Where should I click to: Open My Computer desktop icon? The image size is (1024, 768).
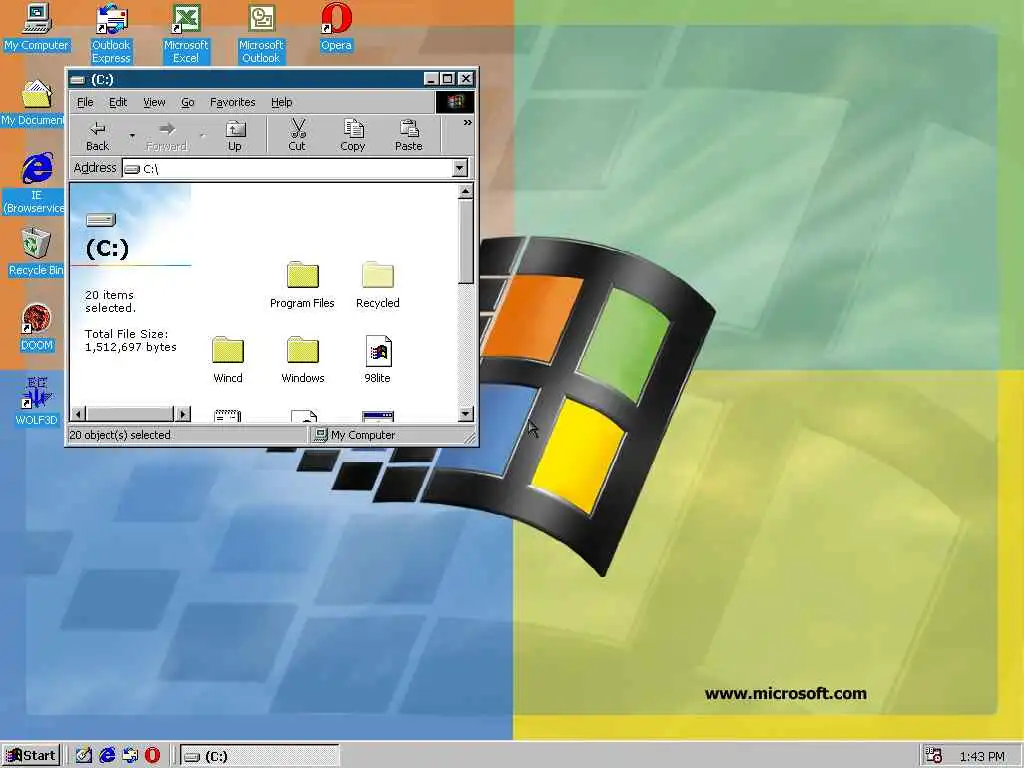[x=36, y=28]
